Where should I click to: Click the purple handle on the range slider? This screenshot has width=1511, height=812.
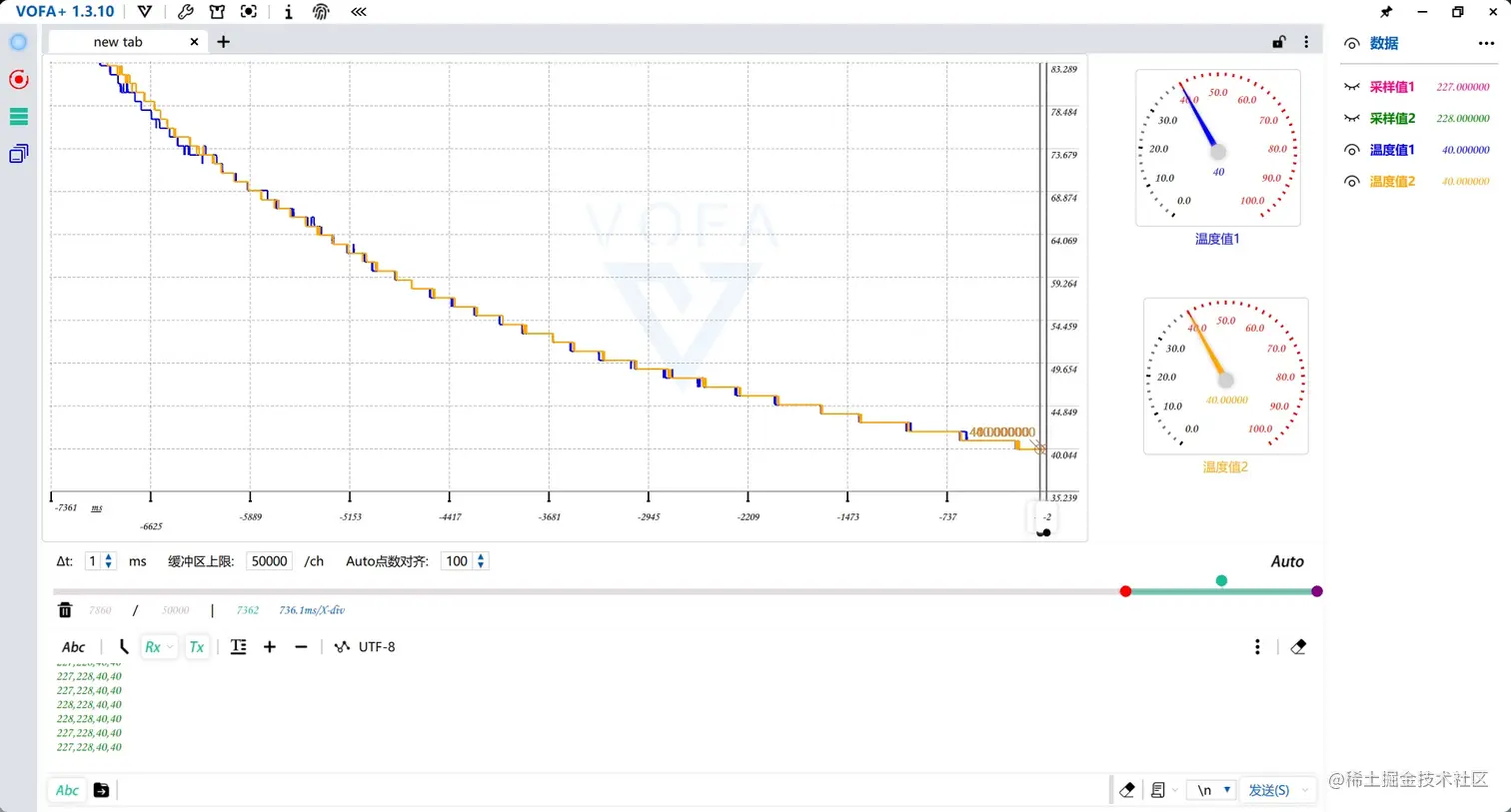point(1317,591)
